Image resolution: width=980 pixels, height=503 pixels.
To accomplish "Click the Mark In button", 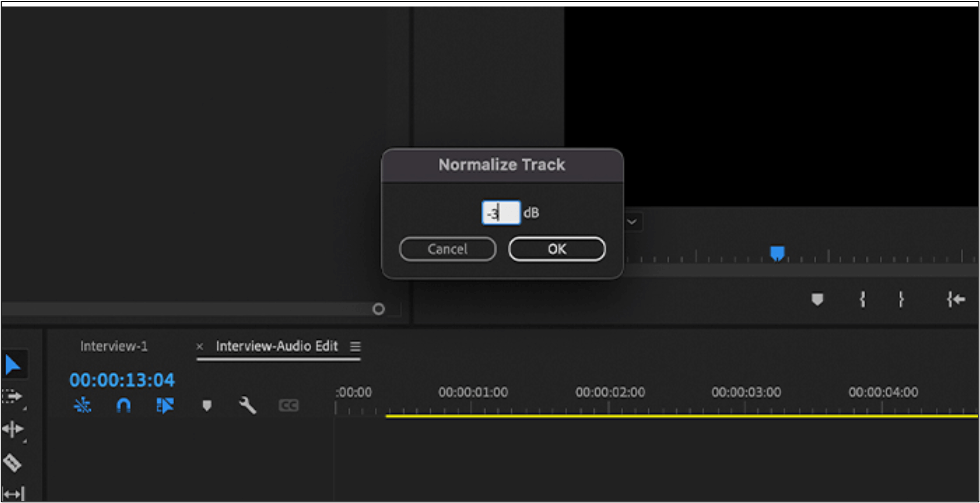I will (x=862, y=300).
